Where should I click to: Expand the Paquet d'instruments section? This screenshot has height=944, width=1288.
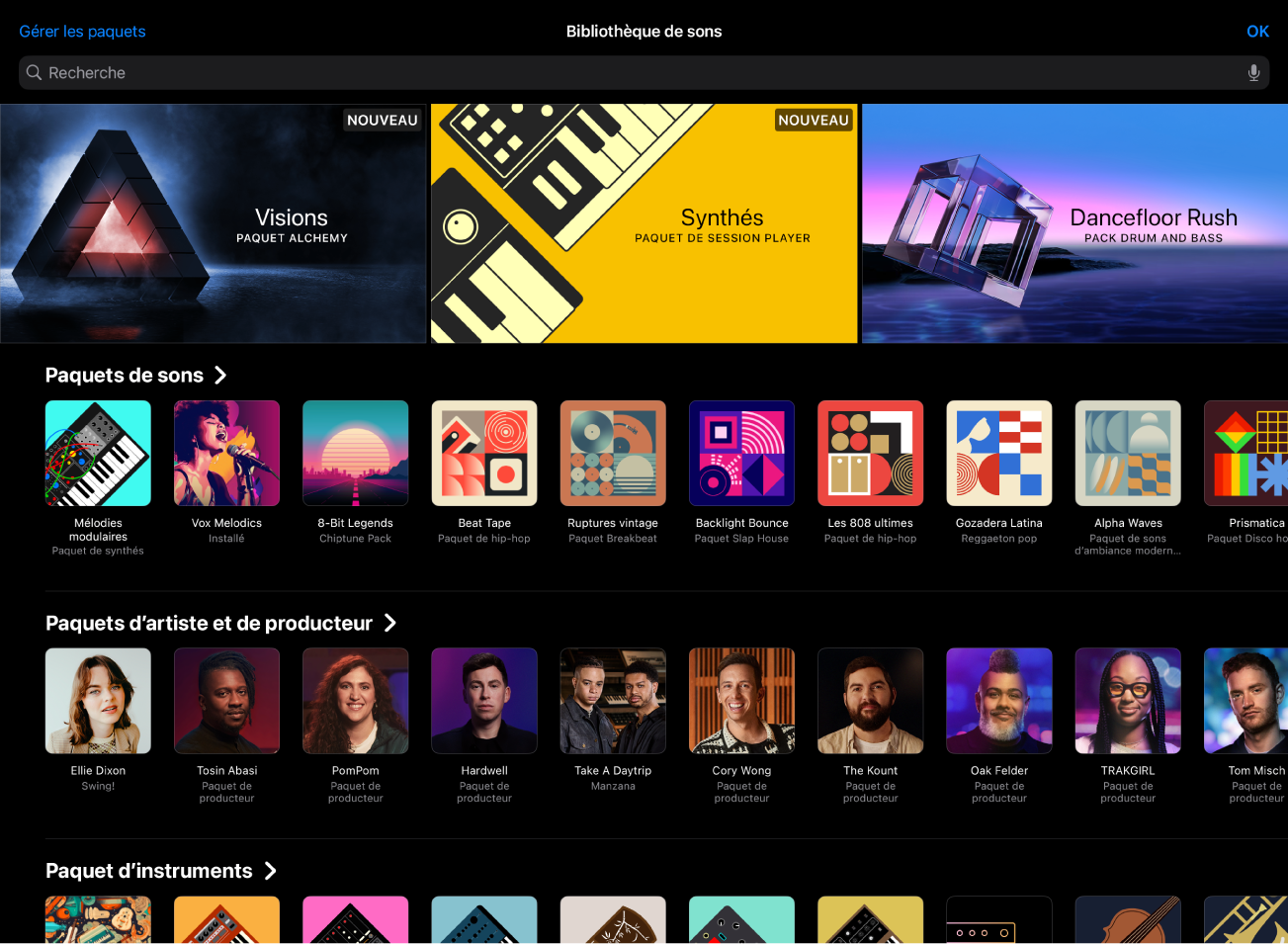point(162,871)
